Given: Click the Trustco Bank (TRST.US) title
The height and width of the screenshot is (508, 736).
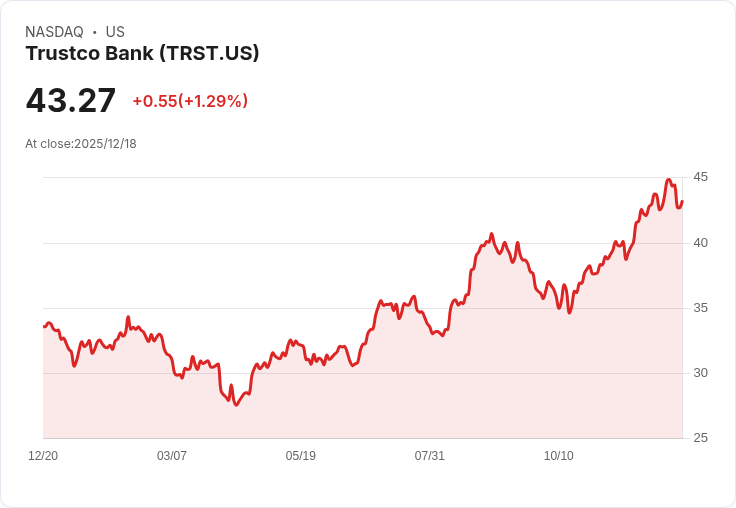Looking at the screenshot, I should [x=142, y=53].
